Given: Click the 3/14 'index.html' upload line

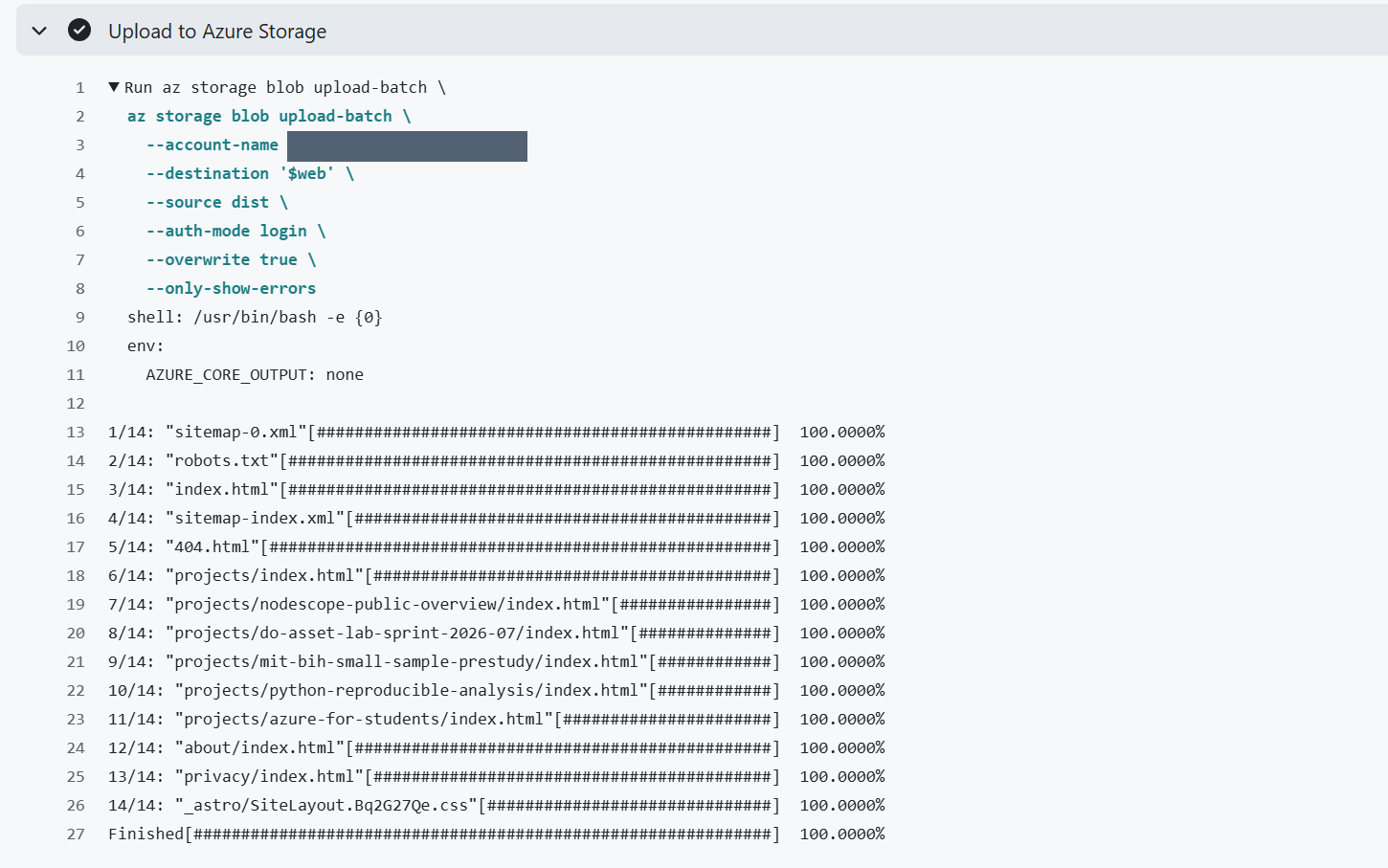Looking at the screenshot, I should pos(497,489).
